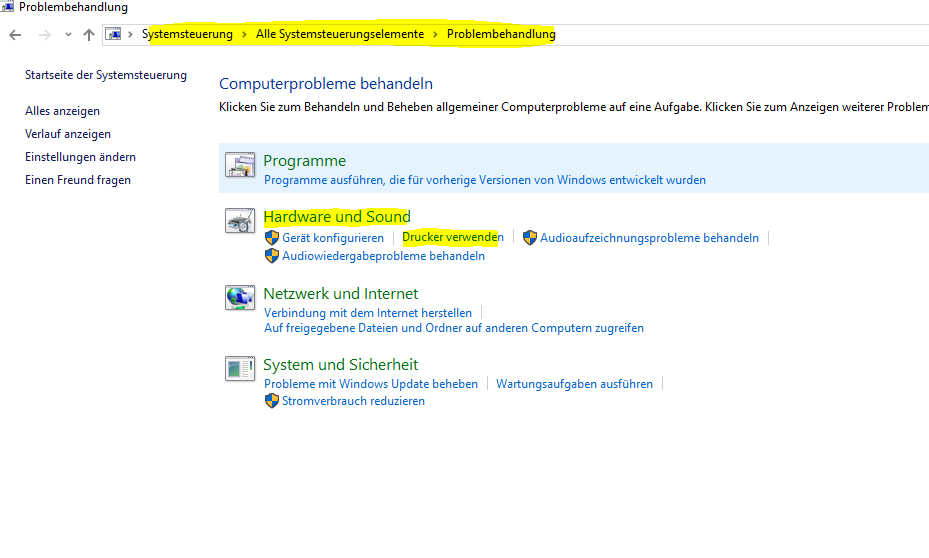
Task: Open Startseite der Systemsteuerung
Action: click(x=106, y=75)
